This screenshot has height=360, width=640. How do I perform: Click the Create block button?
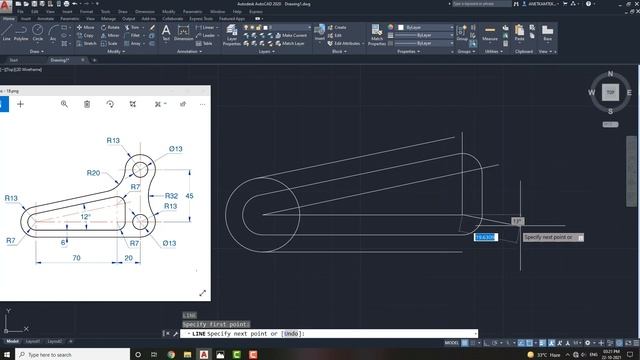(337, 27)
